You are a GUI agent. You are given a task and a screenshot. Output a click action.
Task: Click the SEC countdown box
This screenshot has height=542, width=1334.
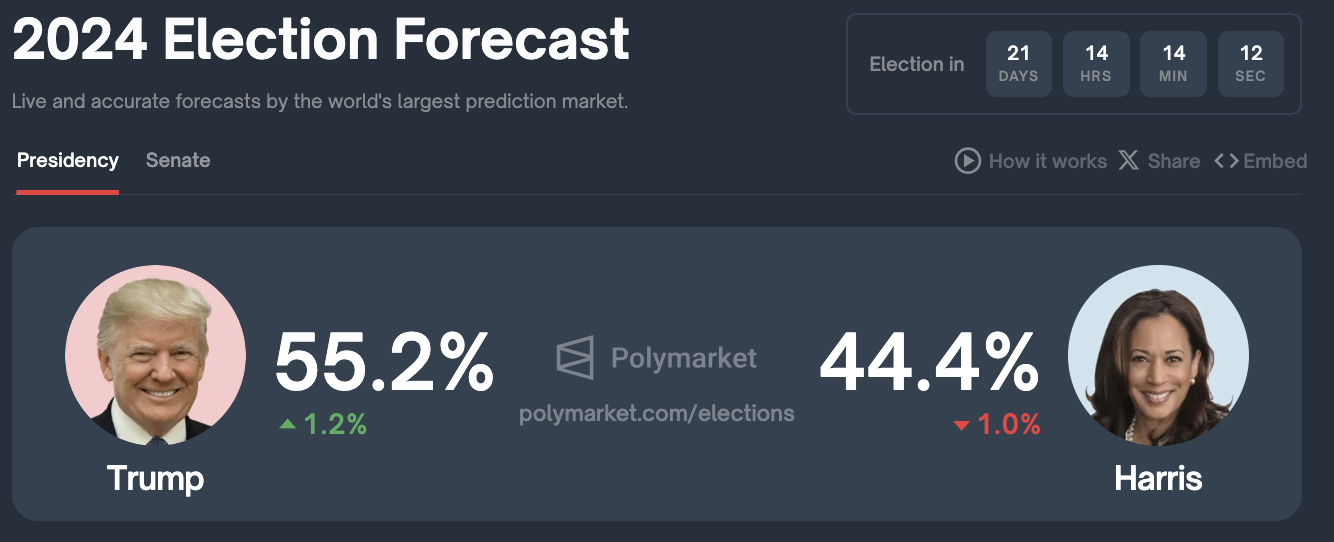[x=1251, y=64]
